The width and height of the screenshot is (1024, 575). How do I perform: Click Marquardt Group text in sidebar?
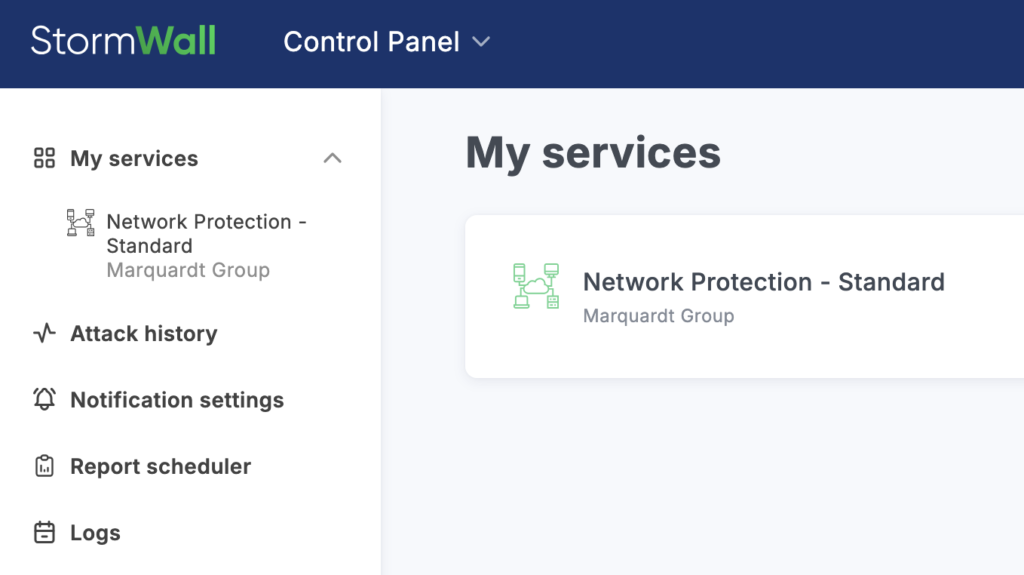point(188,270)
